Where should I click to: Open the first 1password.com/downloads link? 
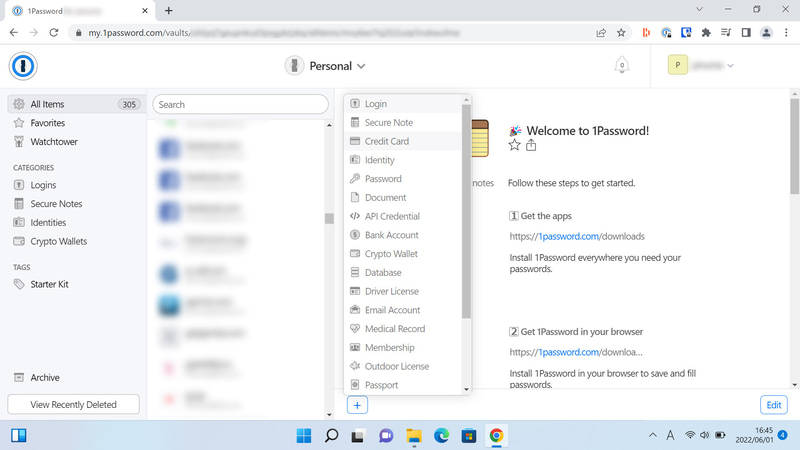pyautogui.click(x=577, y=236)
